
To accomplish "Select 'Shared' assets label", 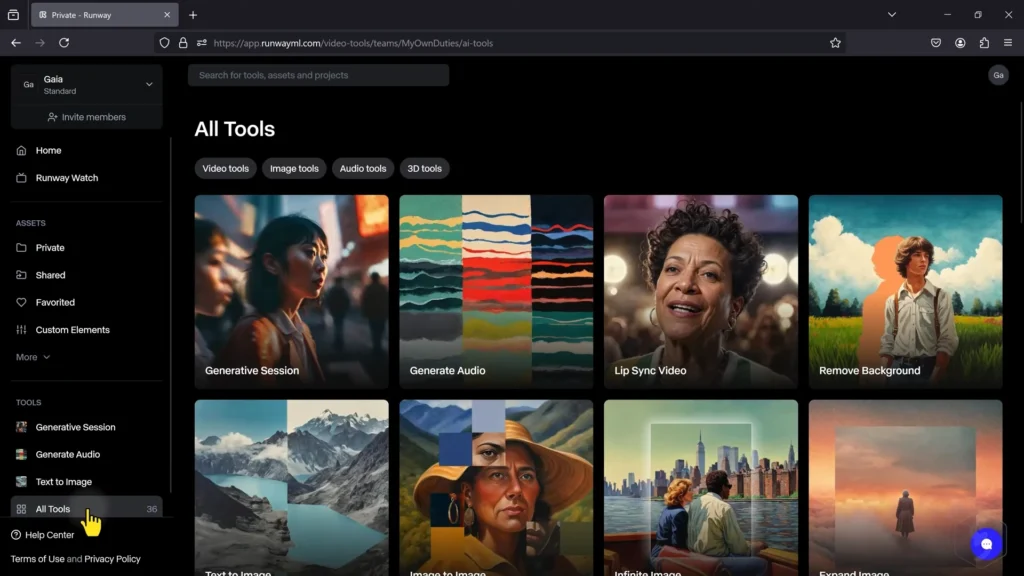I will point(50,275).
